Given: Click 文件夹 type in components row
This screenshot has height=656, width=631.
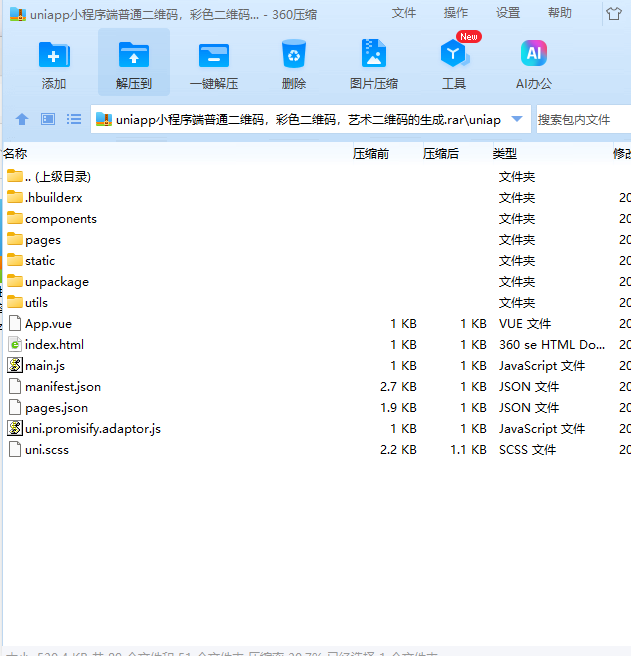Looking at the screenshot, I should tap(517, 219).
